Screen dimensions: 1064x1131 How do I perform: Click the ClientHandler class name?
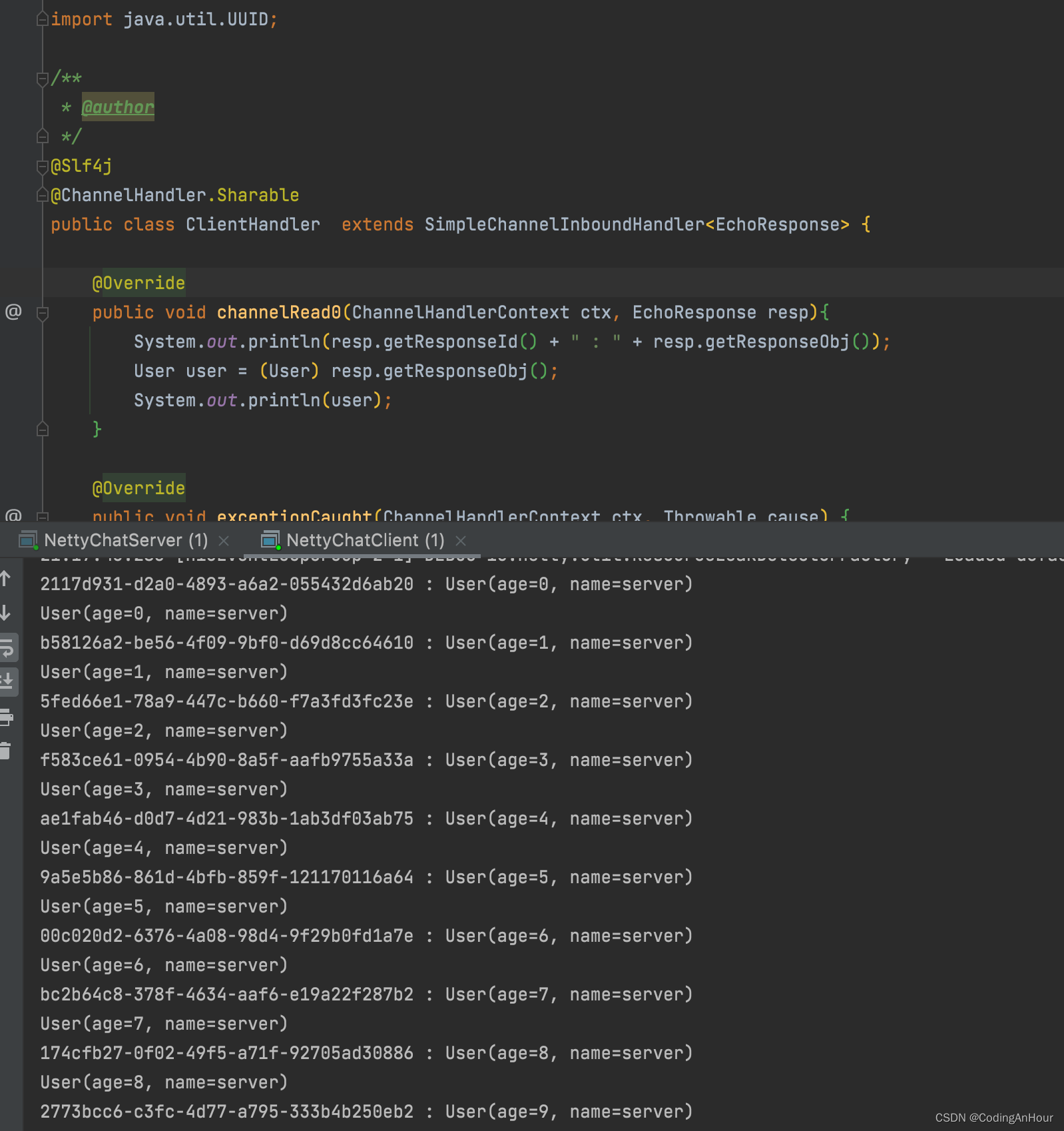pos(252,224)
